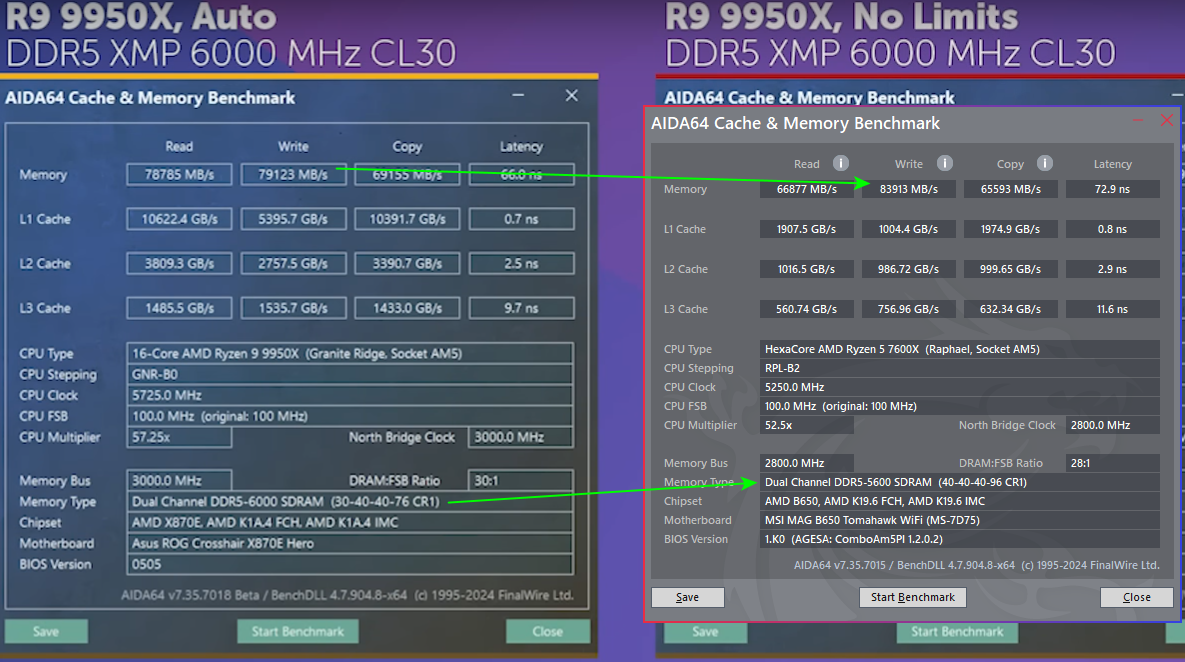Select L2 latency value 2.5 ns
The width and height of the screenshot is (1185, 662).
point(521,264)
